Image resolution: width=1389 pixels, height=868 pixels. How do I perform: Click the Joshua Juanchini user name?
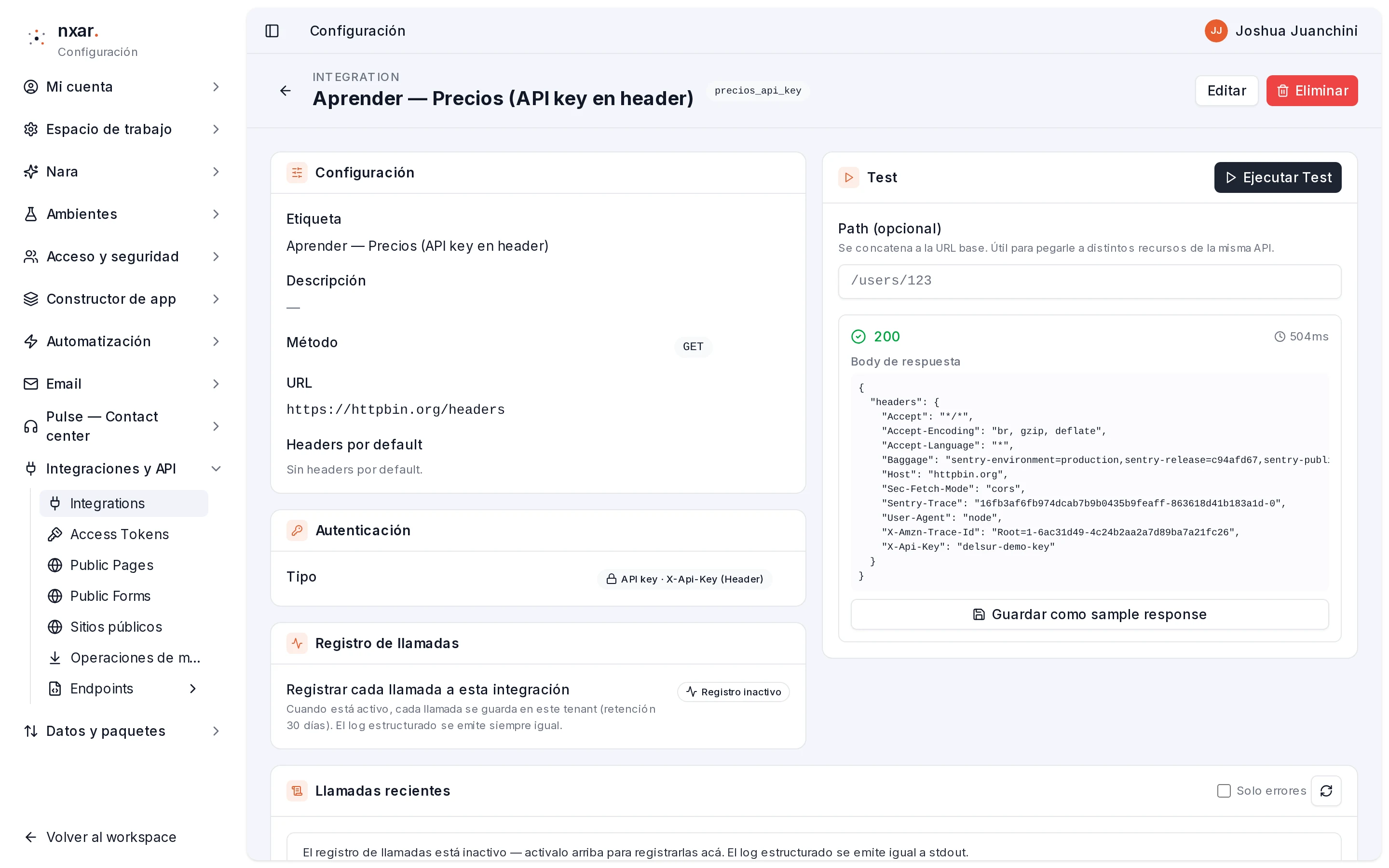(x=1296, y=31)
